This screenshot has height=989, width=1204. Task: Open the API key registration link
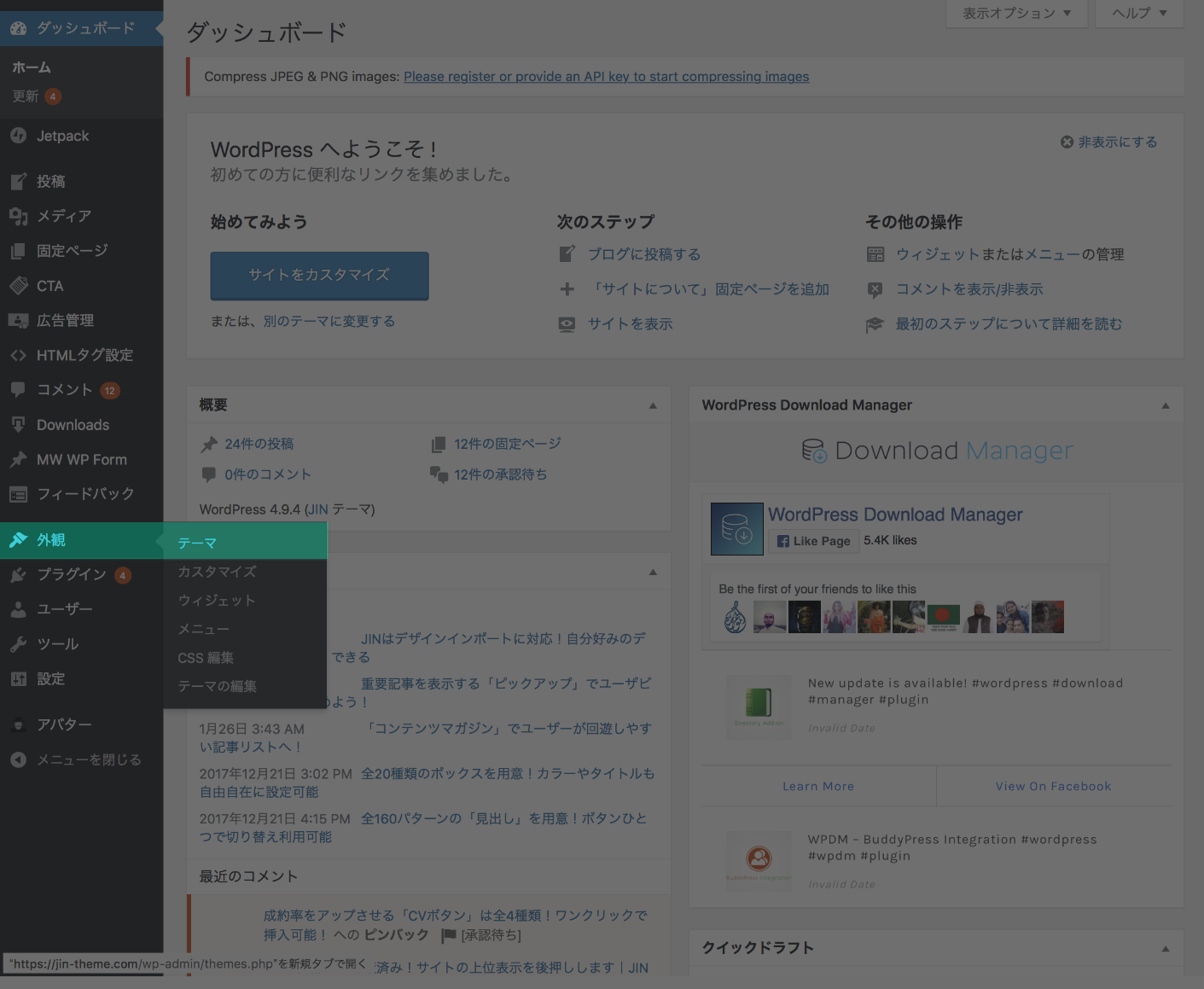(x=606, y=77)
